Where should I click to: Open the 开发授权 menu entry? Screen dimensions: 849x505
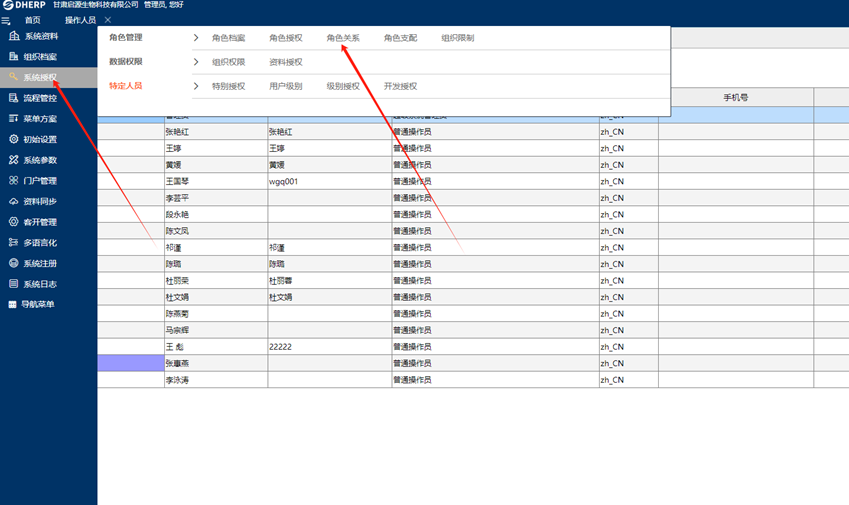pos(400,86)
